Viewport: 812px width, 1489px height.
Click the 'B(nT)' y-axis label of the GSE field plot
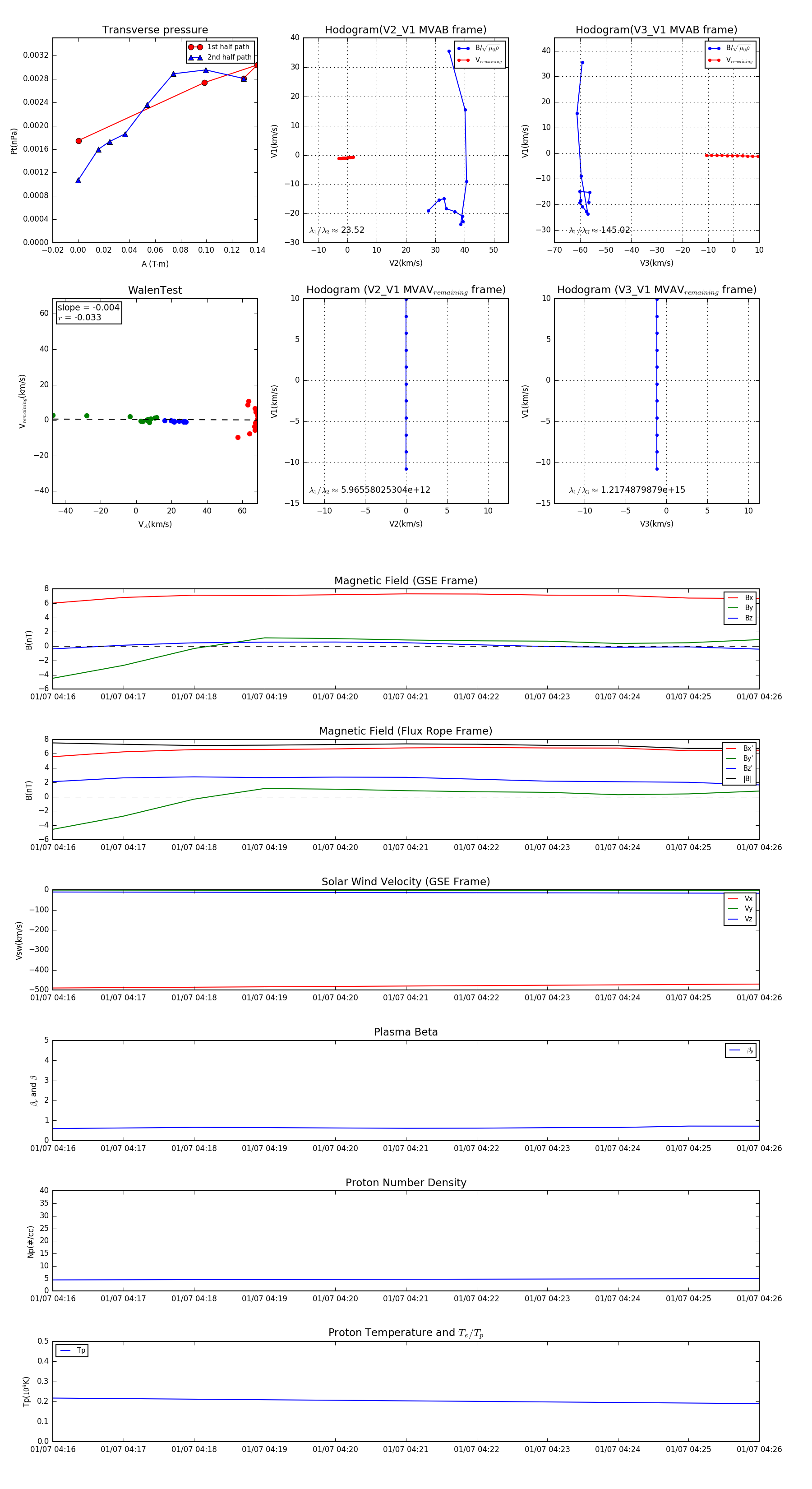[29, 639]
